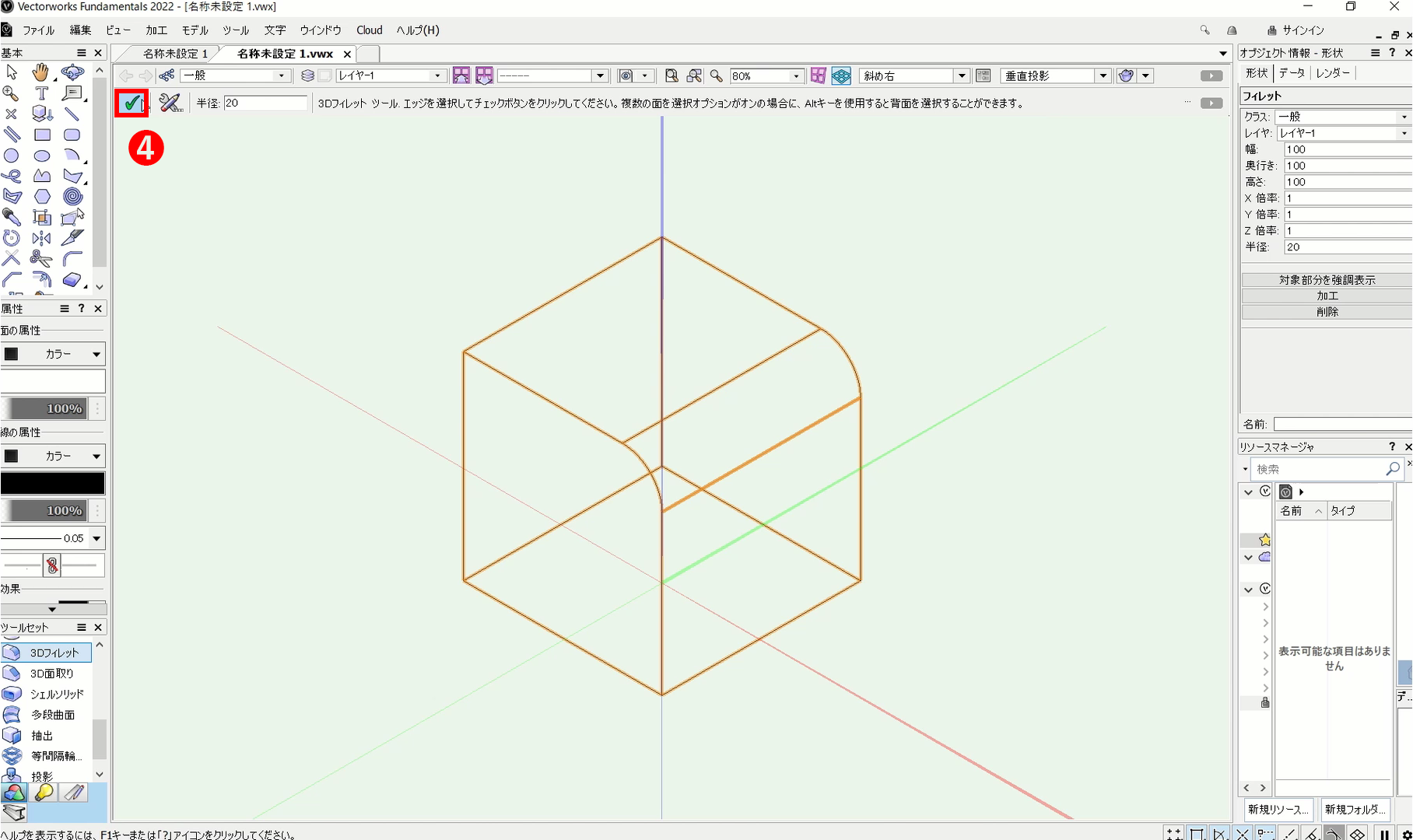Select the Eyedropper tool
Viewport: 1413px width, 840px height.
click(x=12, y=218)
